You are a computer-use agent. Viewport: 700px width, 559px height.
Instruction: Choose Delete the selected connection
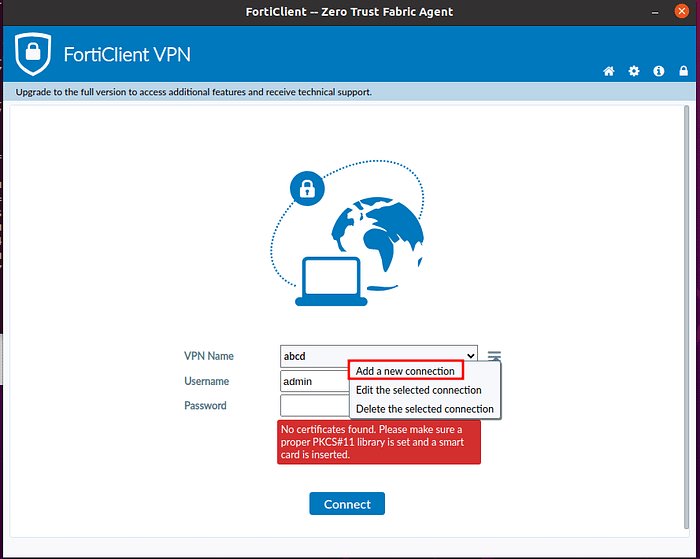point(425,409)
